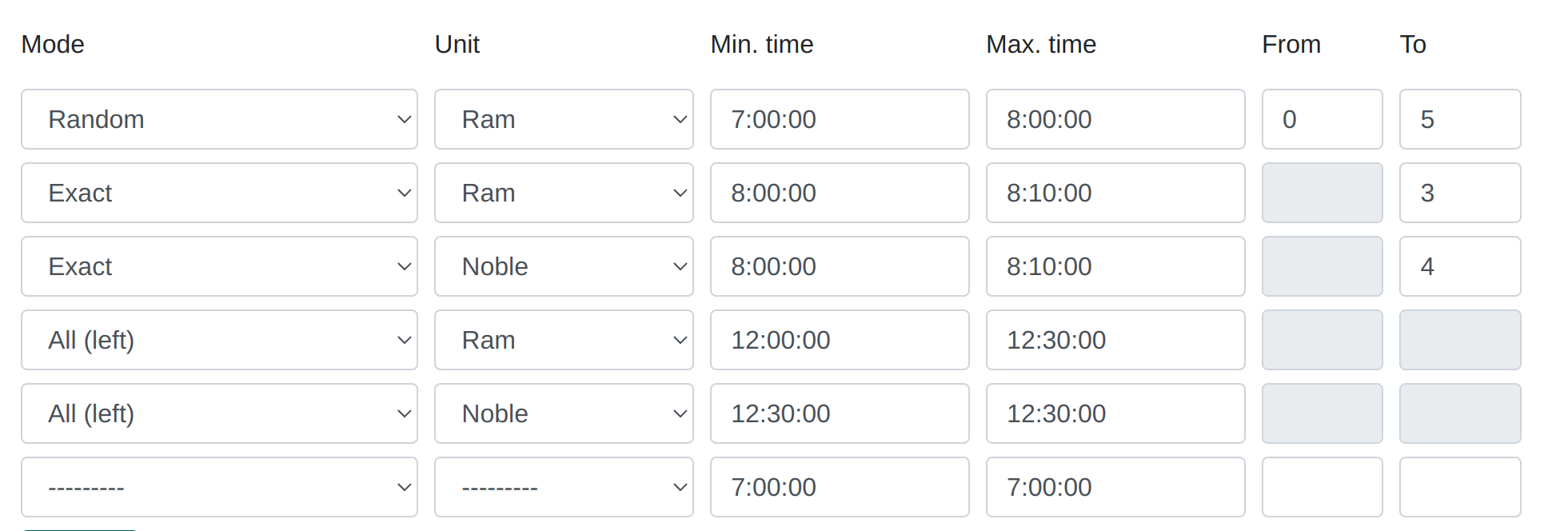Expand the Exact mode dropdown for Noble
Image resolution: width=1568 pixels, height=531 pixels.
point(219,266)
